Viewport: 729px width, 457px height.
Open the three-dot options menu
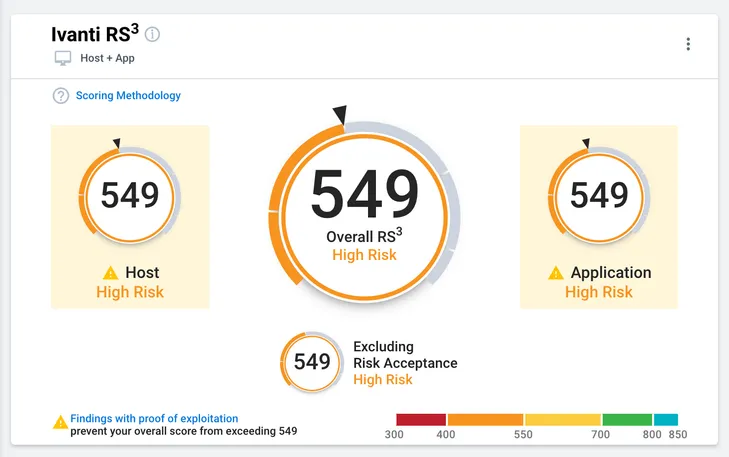tap(688, 44)
